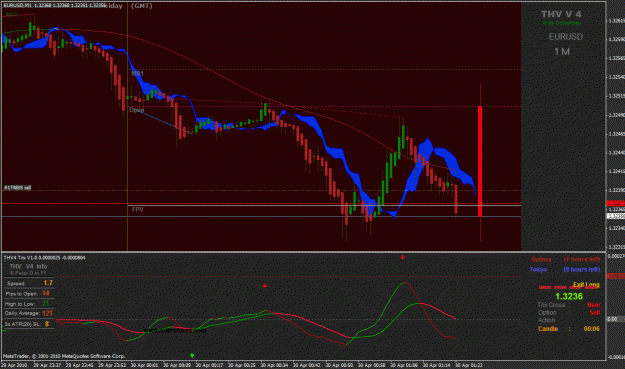The image size is (625, 369).
Task: Click the 30 Apr 01:14 time label
Action: coord(437,365)
